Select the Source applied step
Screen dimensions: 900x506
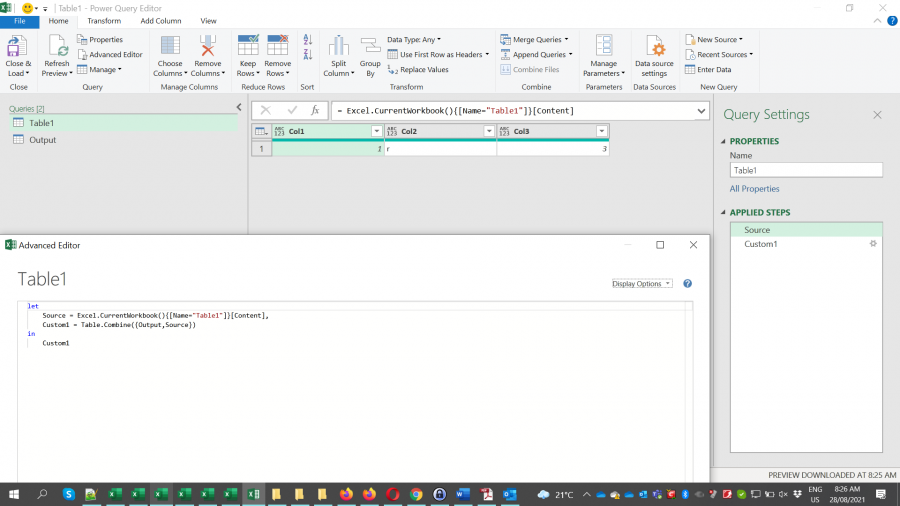tap(806, 229)
